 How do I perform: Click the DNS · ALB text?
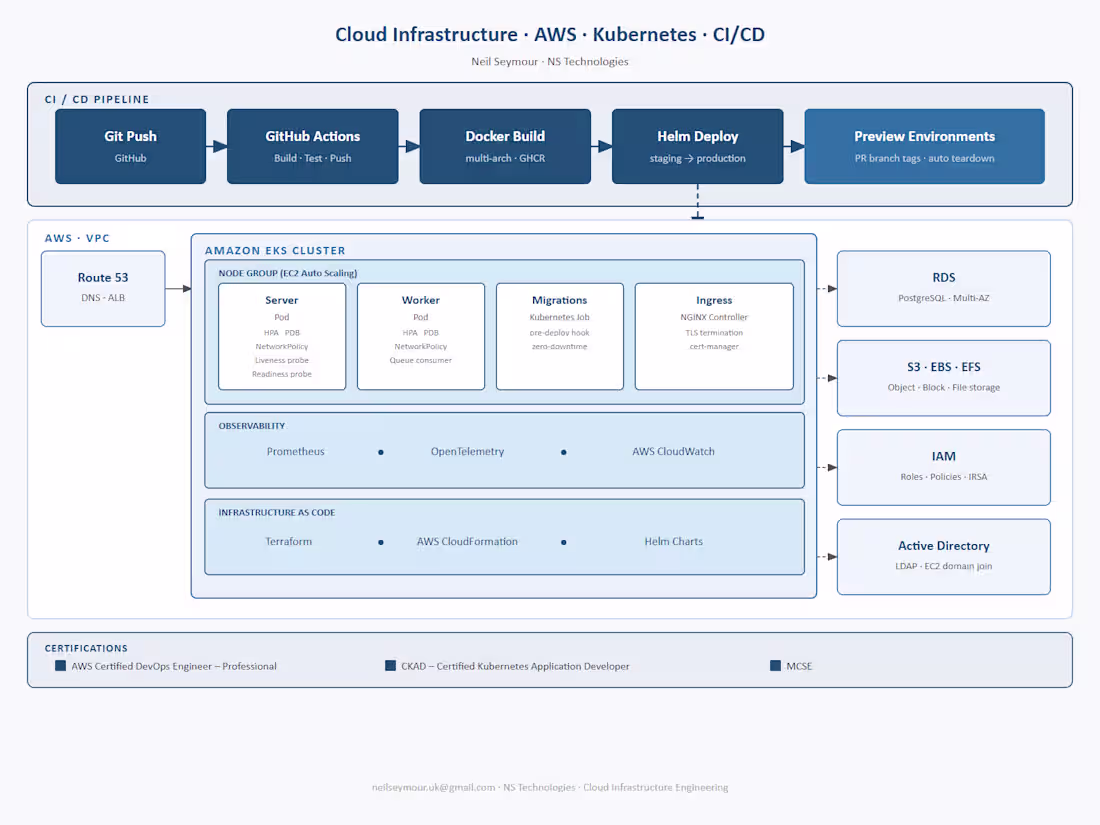coord(103,298)
